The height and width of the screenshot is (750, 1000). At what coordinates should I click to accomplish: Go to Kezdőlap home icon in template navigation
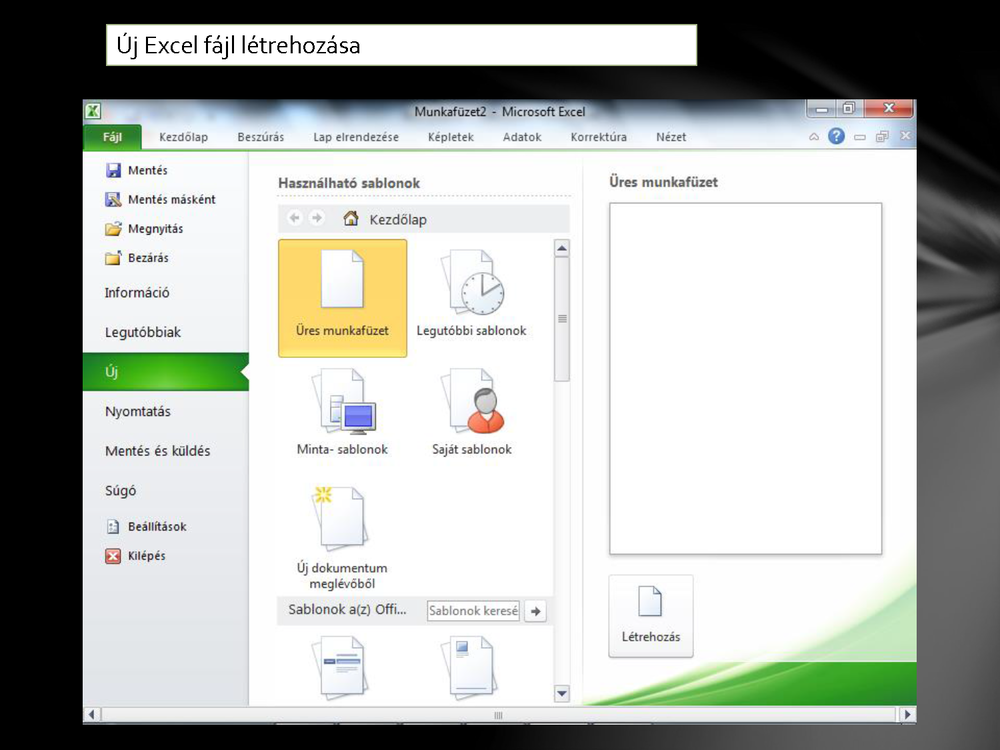click(351, 219)
